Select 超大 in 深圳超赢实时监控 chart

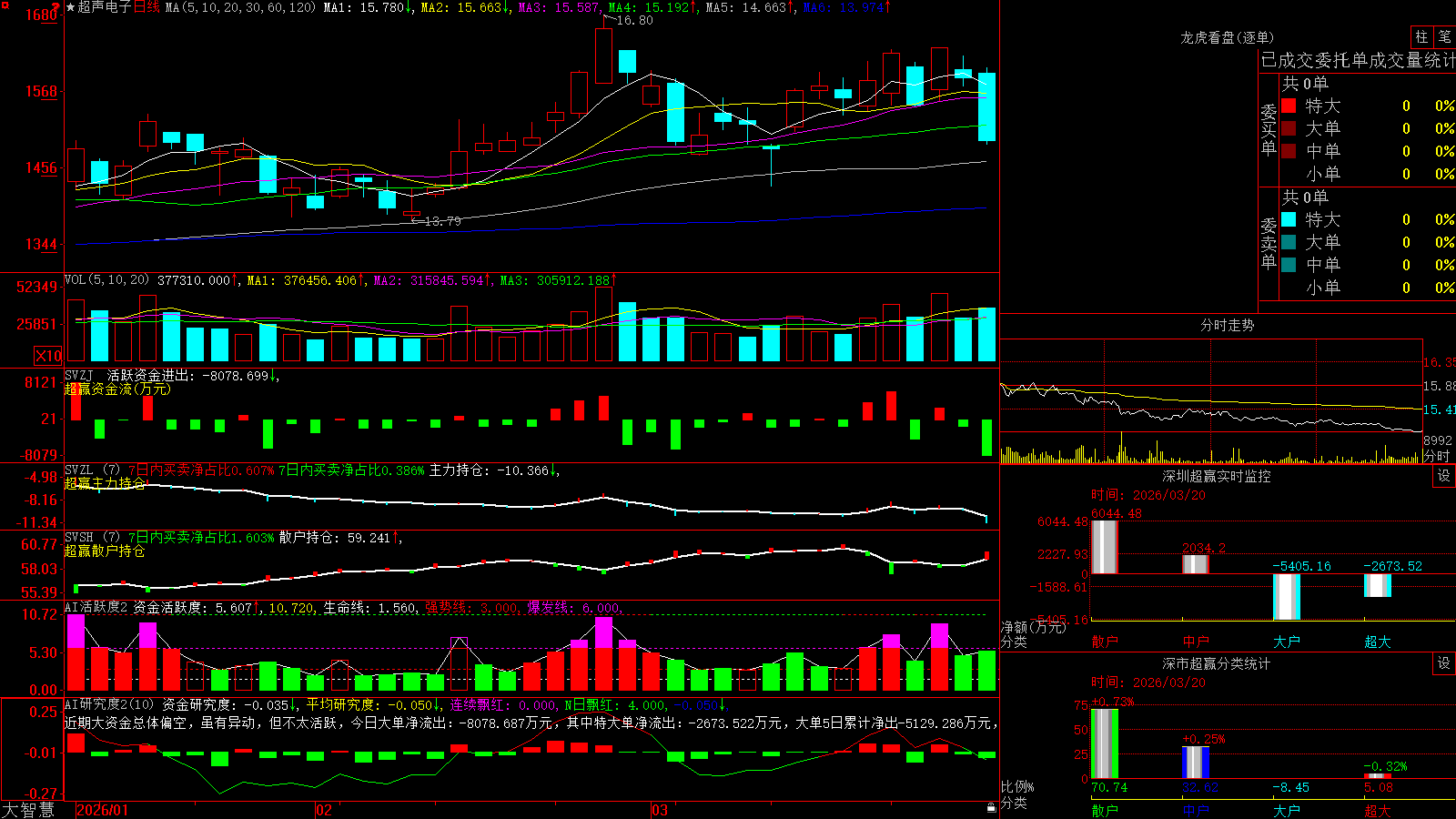[x=1378, y=642]
